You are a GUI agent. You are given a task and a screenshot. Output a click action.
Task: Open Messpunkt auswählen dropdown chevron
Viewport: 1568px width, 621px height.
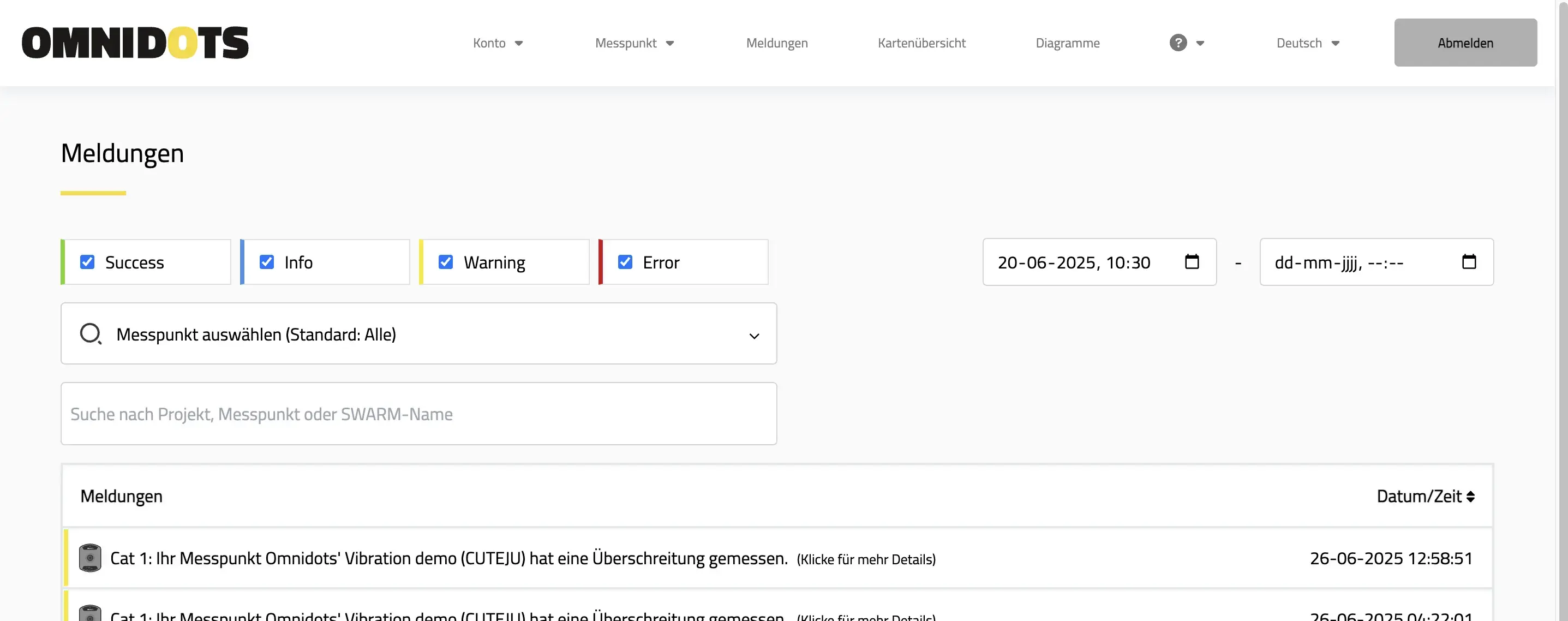tap(754, 336)
